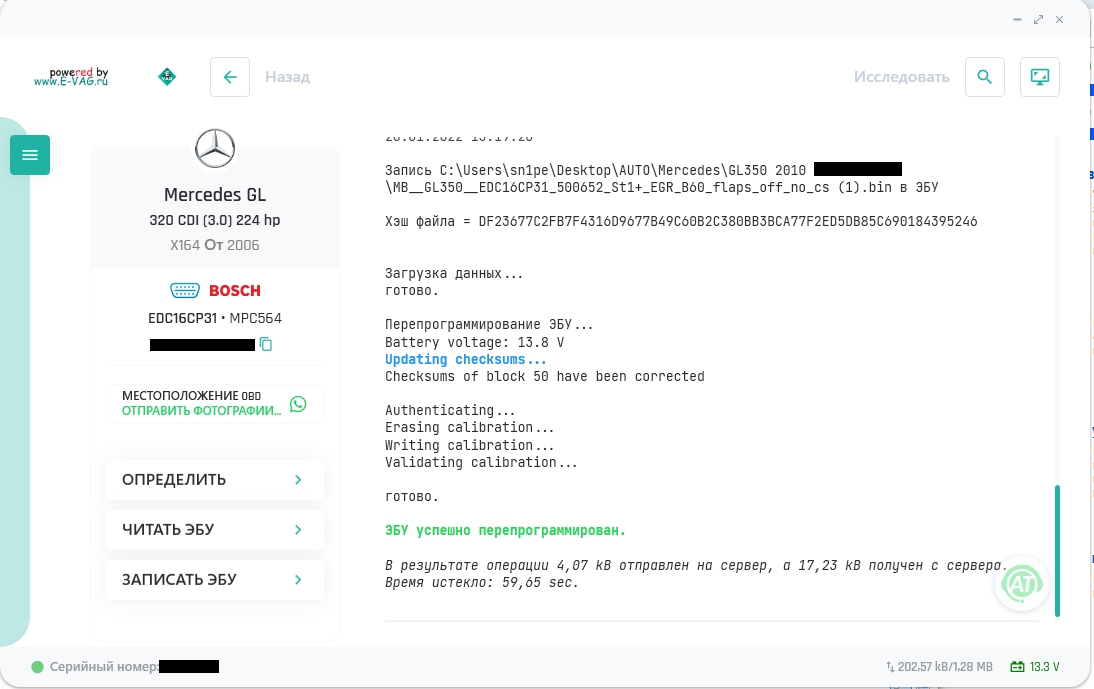1094x689 pixels.
Task: Click ЭБУ успешно перепрограммирован message
Action: [x=505, y=531]
